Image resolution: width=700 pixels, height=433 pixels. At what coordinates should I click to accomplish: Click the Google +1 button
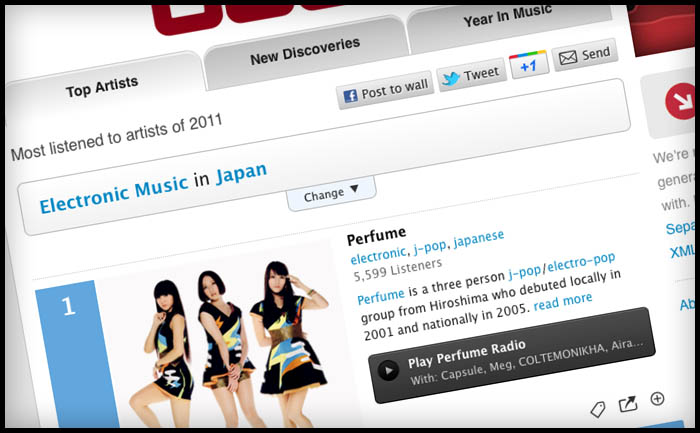tap(529, 65)
